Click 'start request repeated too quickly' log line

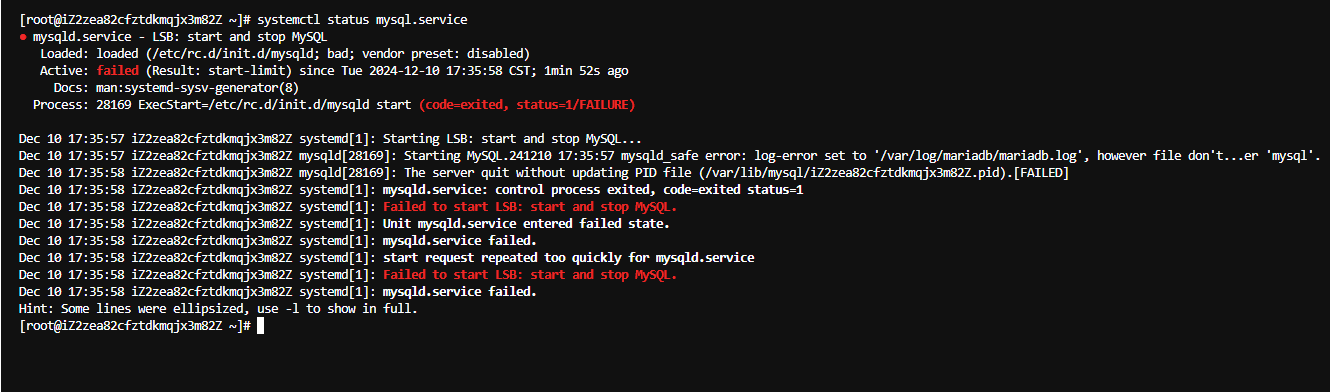point(569,258)
